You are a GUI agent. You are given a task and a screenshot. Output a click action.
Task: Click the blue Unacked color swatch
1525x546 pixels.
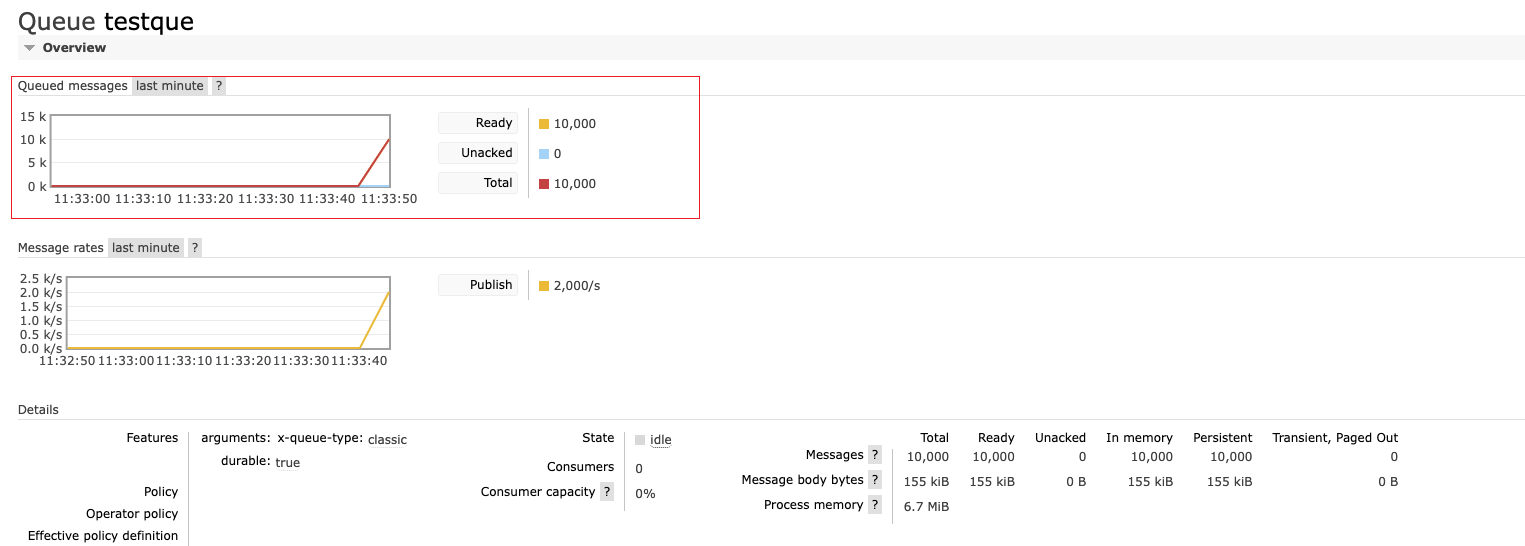click(544, 154)
